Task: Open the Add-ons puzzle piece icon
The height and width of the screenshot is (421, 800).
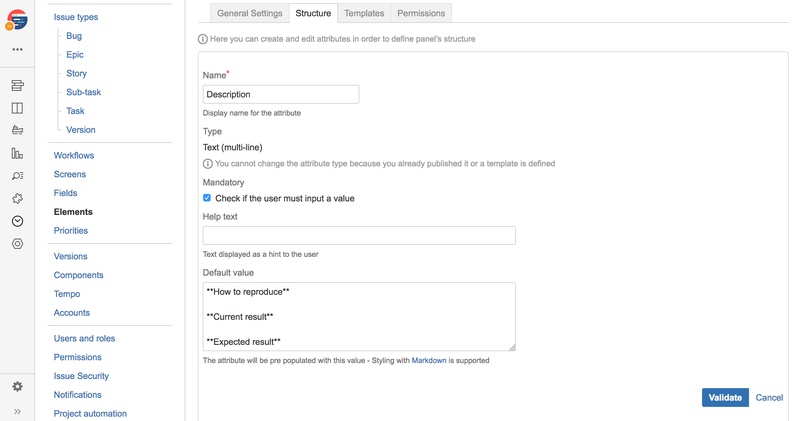Action: [x=17, y=198]
